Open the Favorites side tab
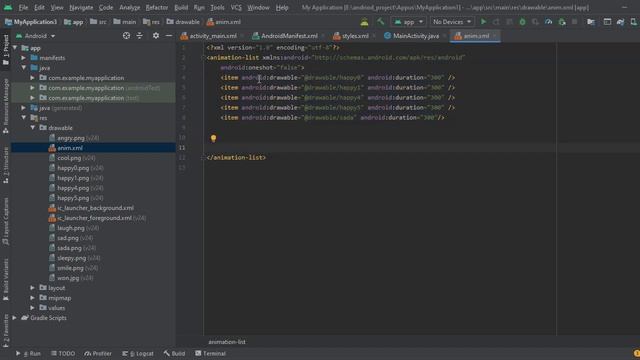The width and height of the screenshot is (640, 360). click(x=6, y=331)
